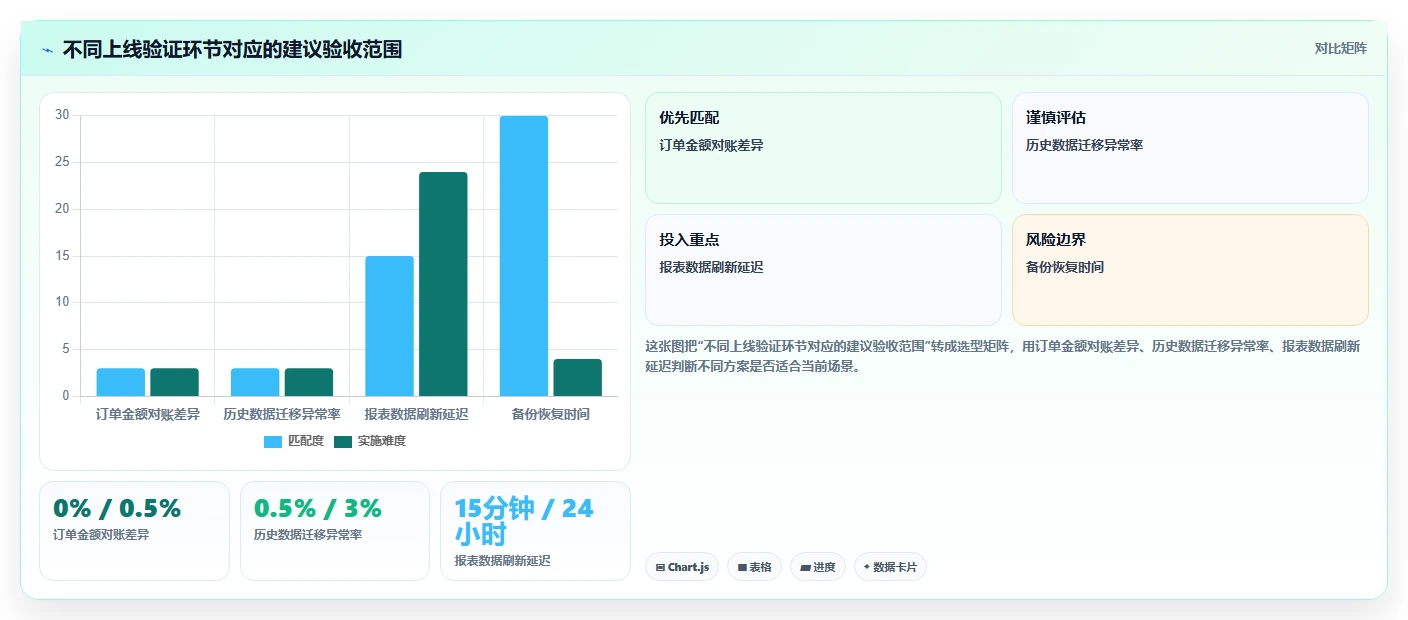
Task: Open the 对比矩阵 label in the header
Action: [x=1340, y=48]
